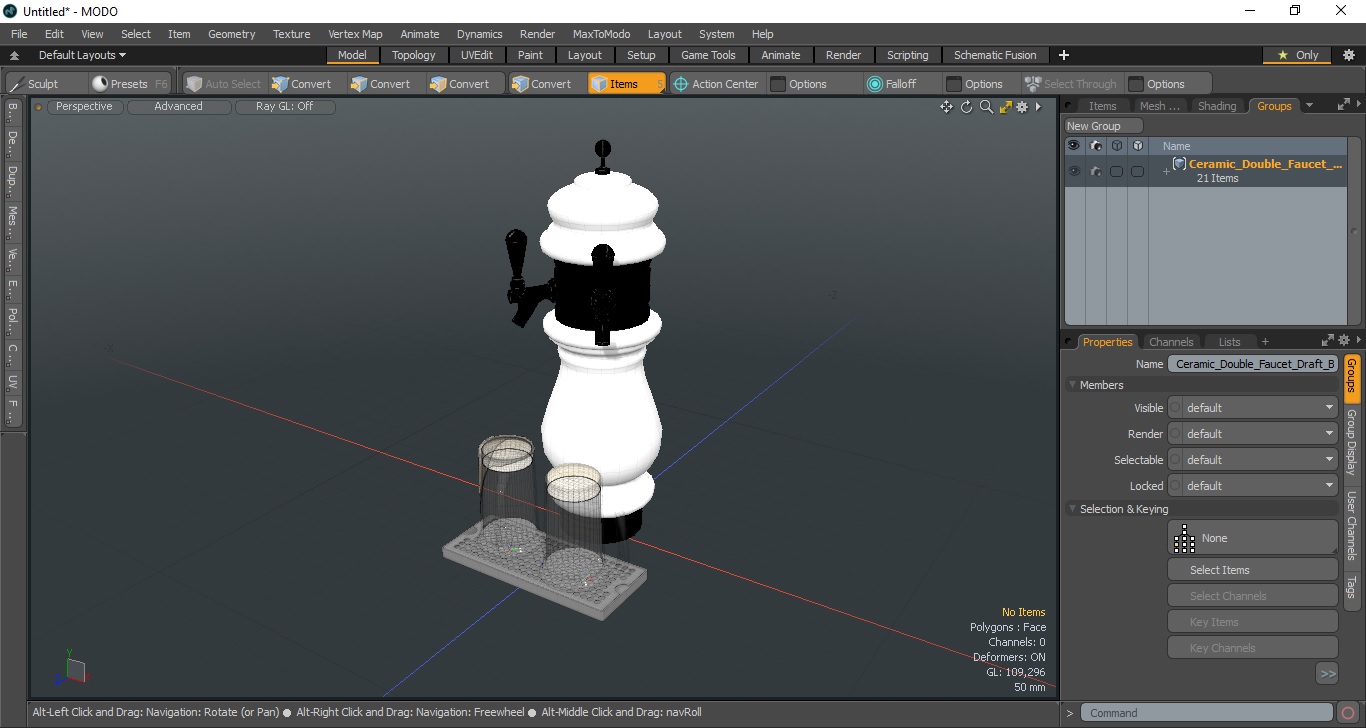The image size is (1366, 728).
Task: Open the User Channels vertical tab
Action: pos(1352,525)
